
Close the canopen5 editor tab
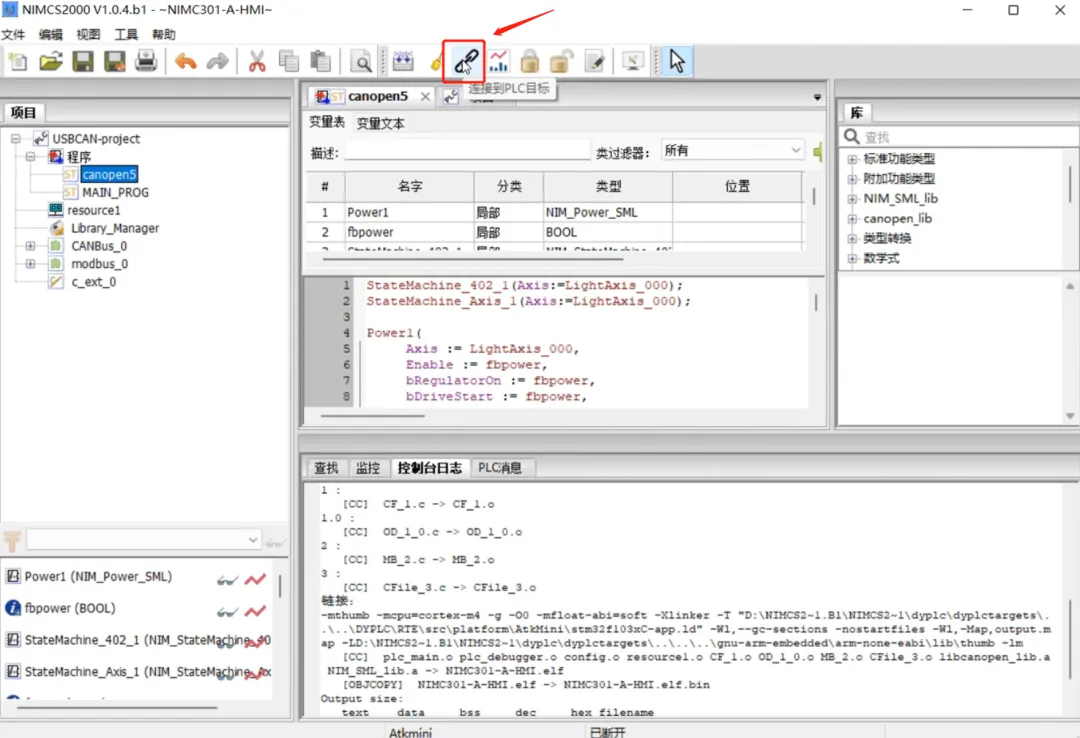point(426,96)
